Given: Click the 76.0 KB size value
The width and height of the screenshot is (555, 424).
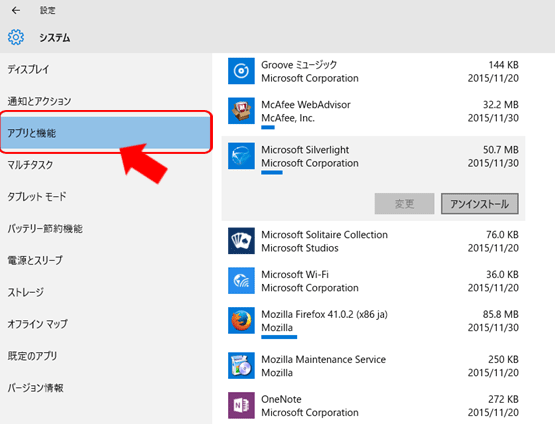Looking at the screenshot, I should (502, 235).
